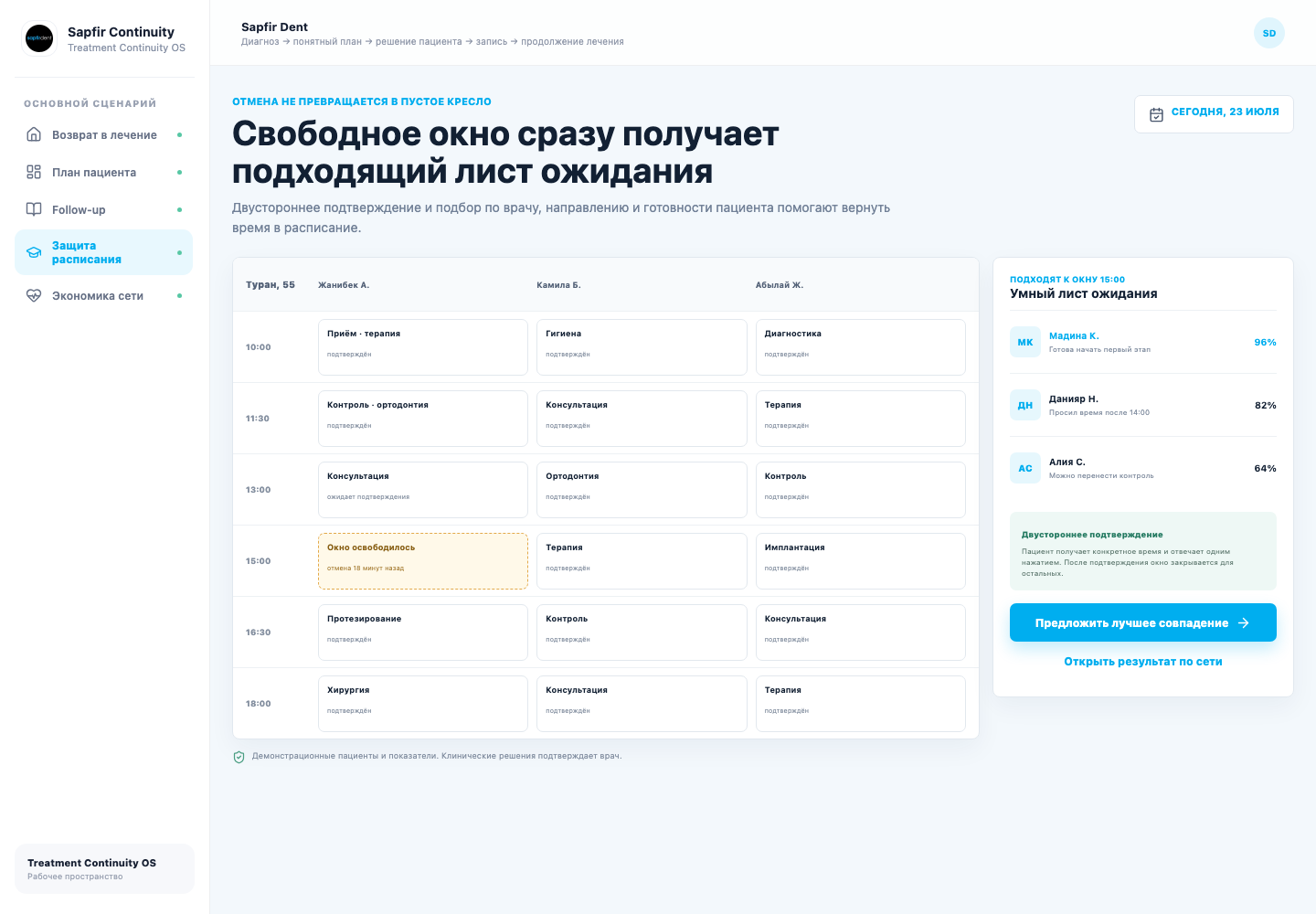1316x914 pixels.
Task: Open the Приём · терапия appointment card
Action: click(423, 347)
